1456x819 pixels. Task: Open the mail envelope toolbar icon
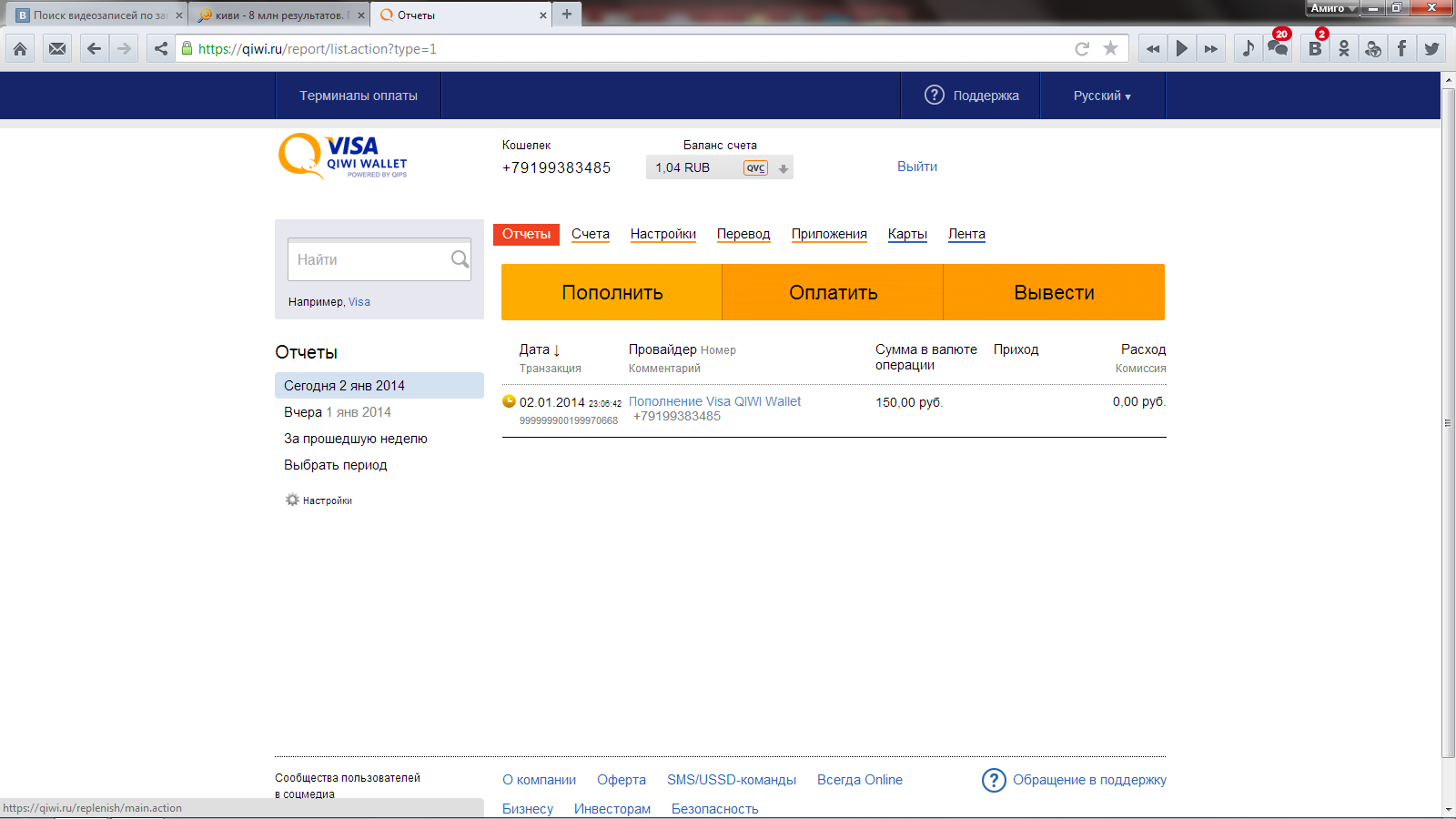[57, 49]
